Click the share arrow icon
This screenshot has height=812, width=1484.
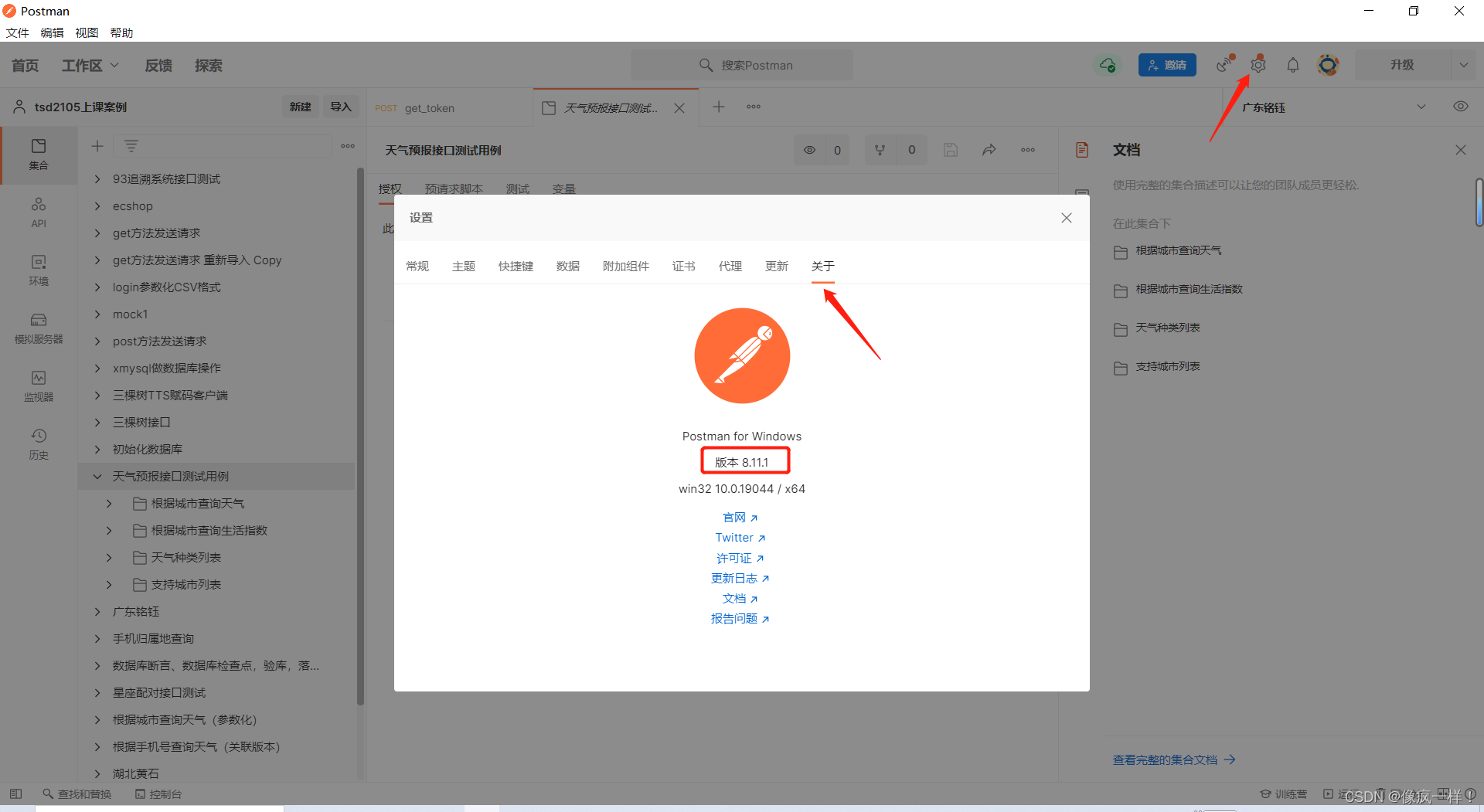pos(989,150)
